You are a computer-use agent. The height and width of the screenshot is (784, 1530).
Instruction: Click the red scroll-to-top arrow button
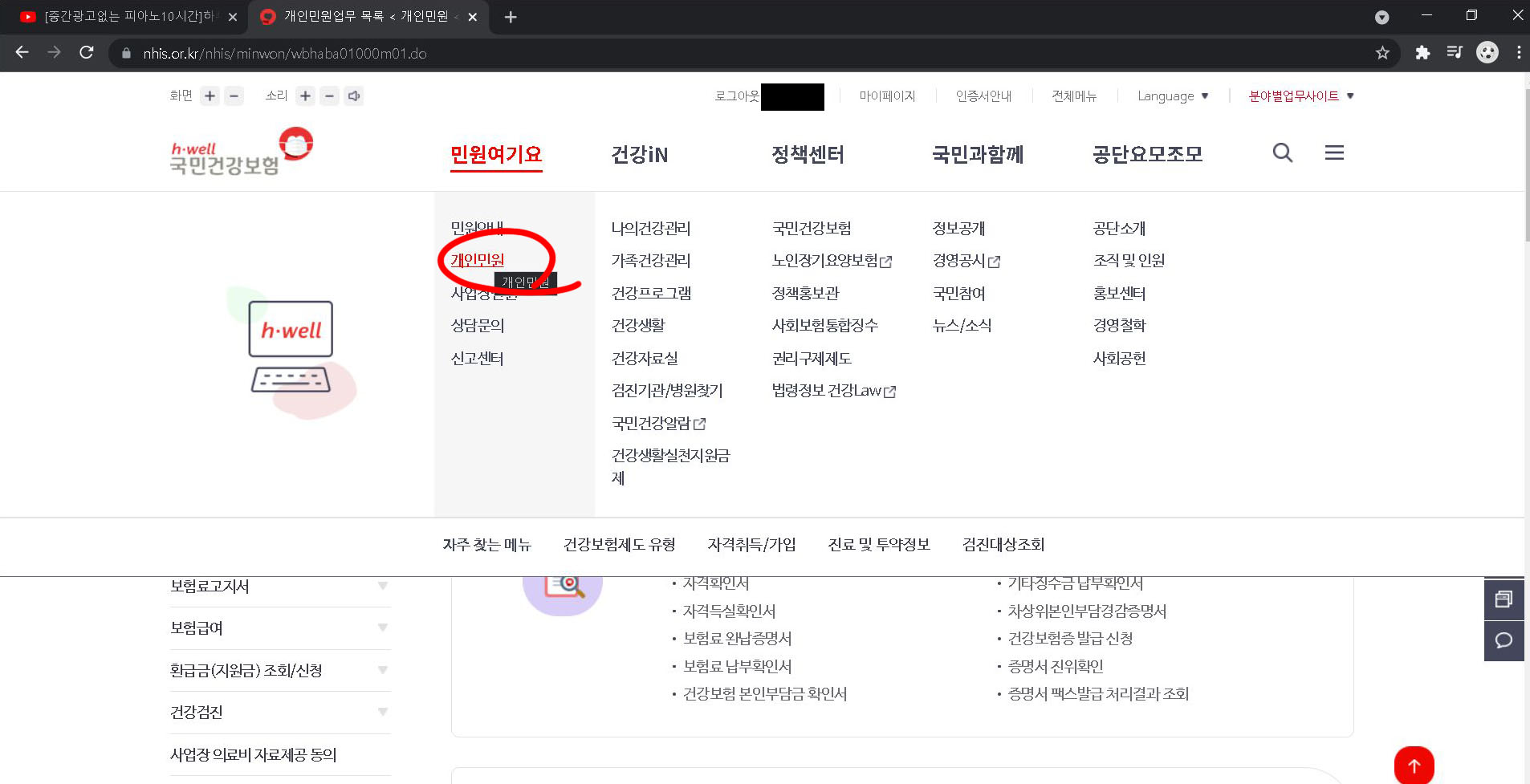point(1414,766)
